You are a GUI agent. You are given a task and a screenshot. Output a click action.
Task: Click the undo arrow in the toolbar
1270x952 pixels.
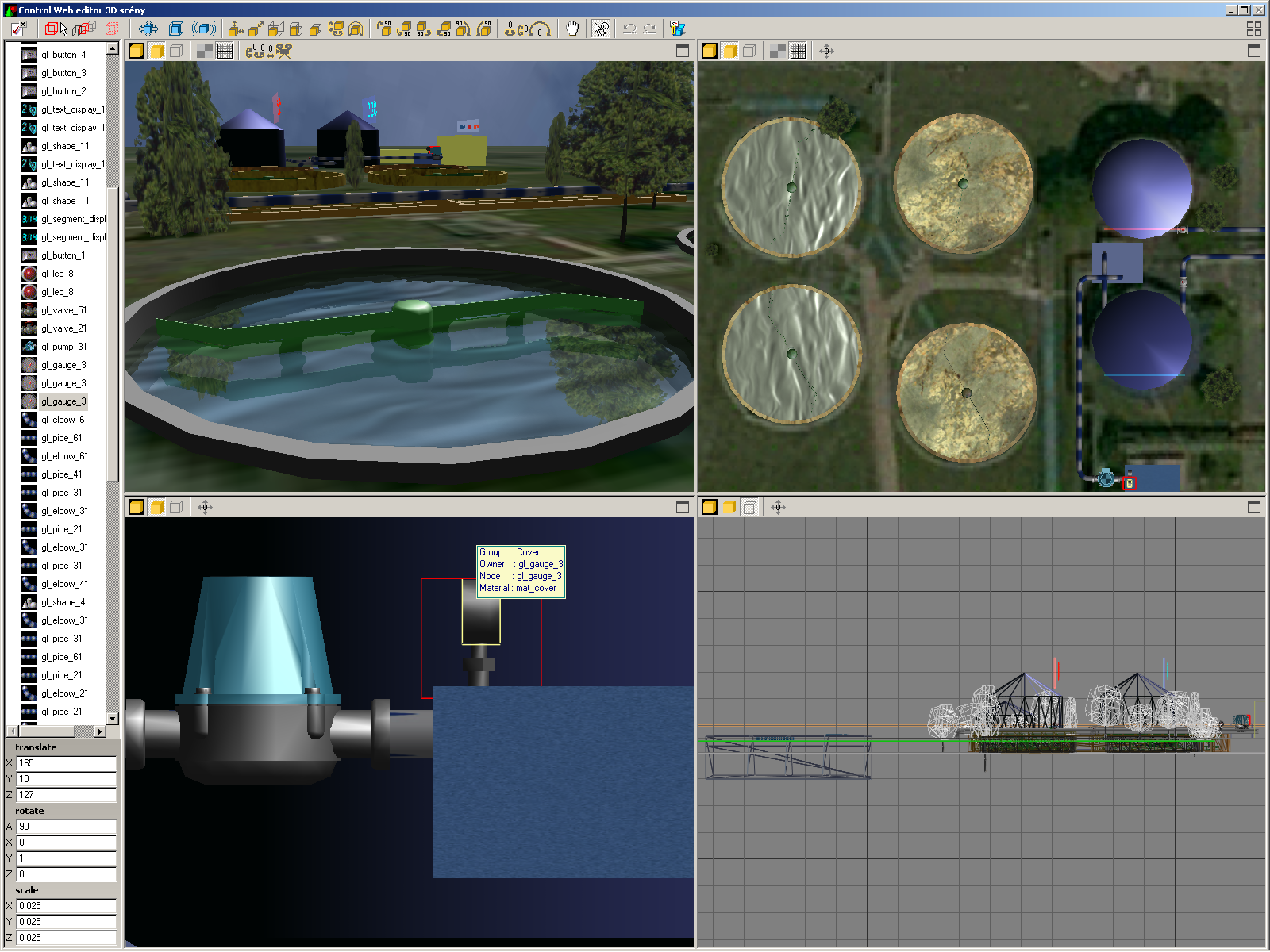point(629,29)
